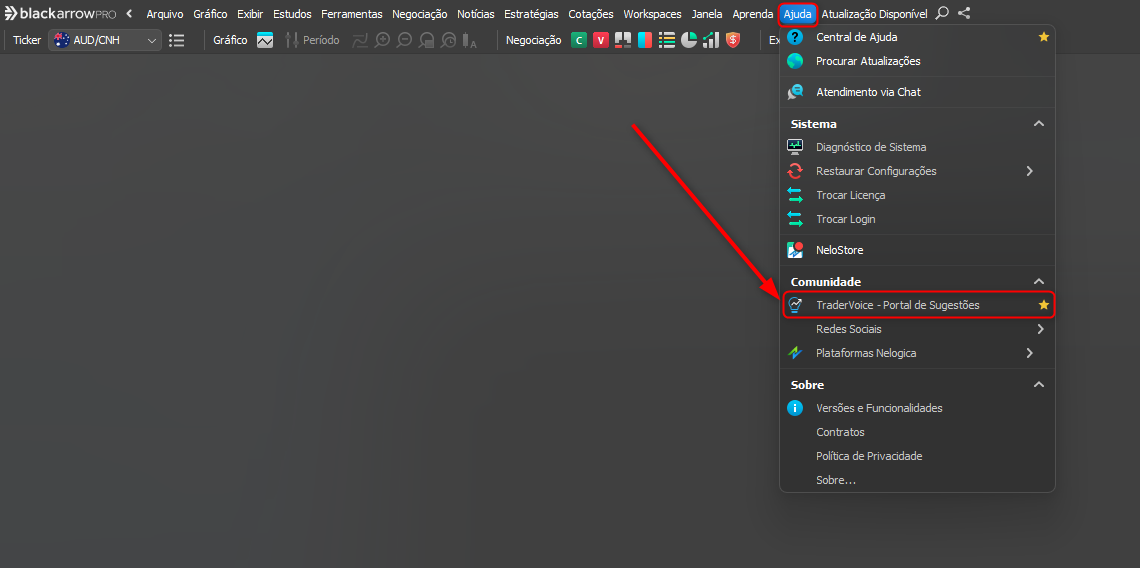1140x568 pixels.
Task: Open the Ferramentas menu
Action: (x=351, y=14)
